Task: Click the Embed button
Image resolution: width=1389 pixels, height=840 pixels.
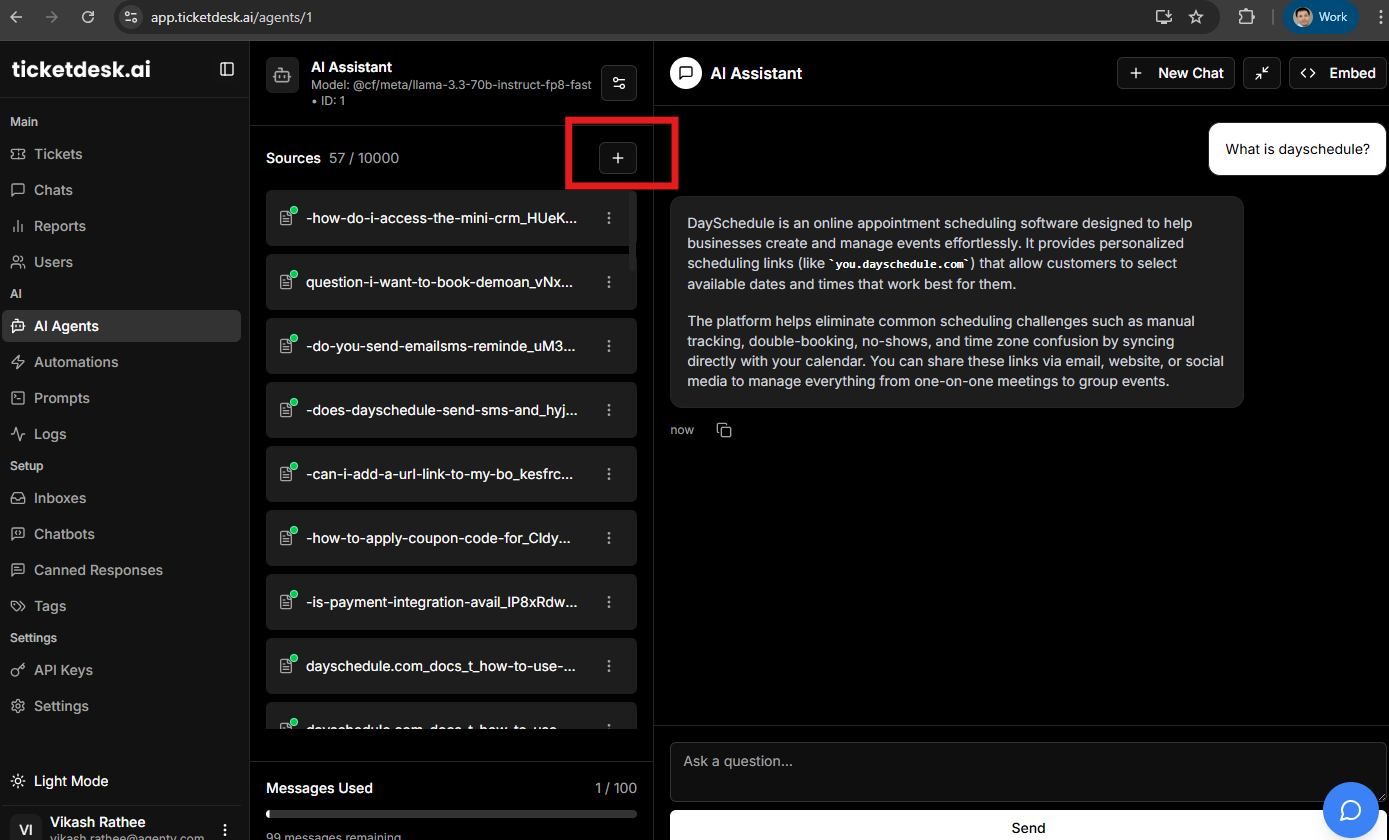Action: pyautogui.click(x=1338, y=73)
